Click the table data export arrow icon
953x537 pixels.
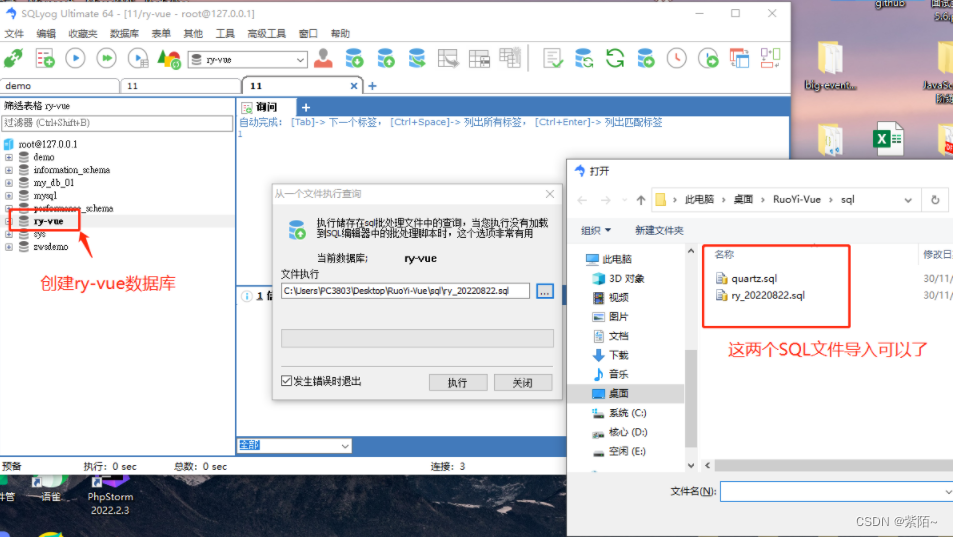pos(448,58)
